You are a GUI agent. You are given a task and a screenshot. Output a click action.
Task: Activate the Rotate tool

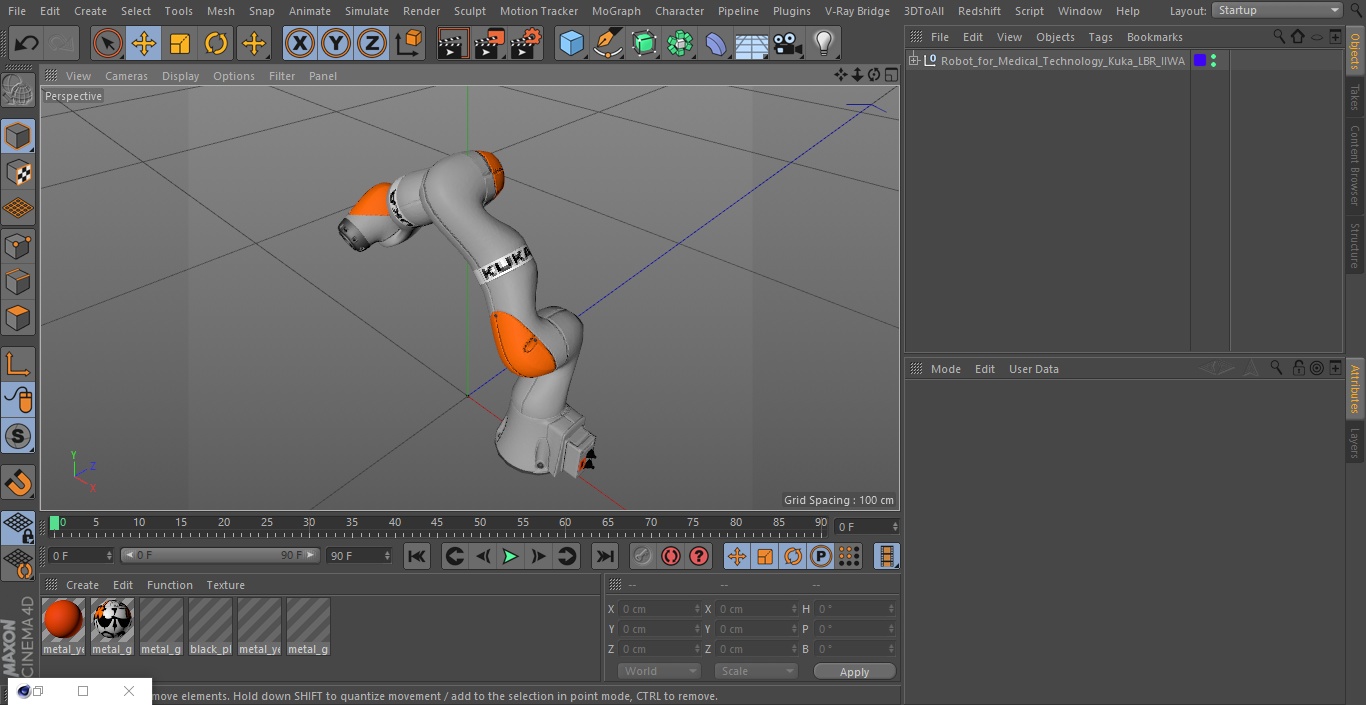pyautogui.click(x=216, y=43)
